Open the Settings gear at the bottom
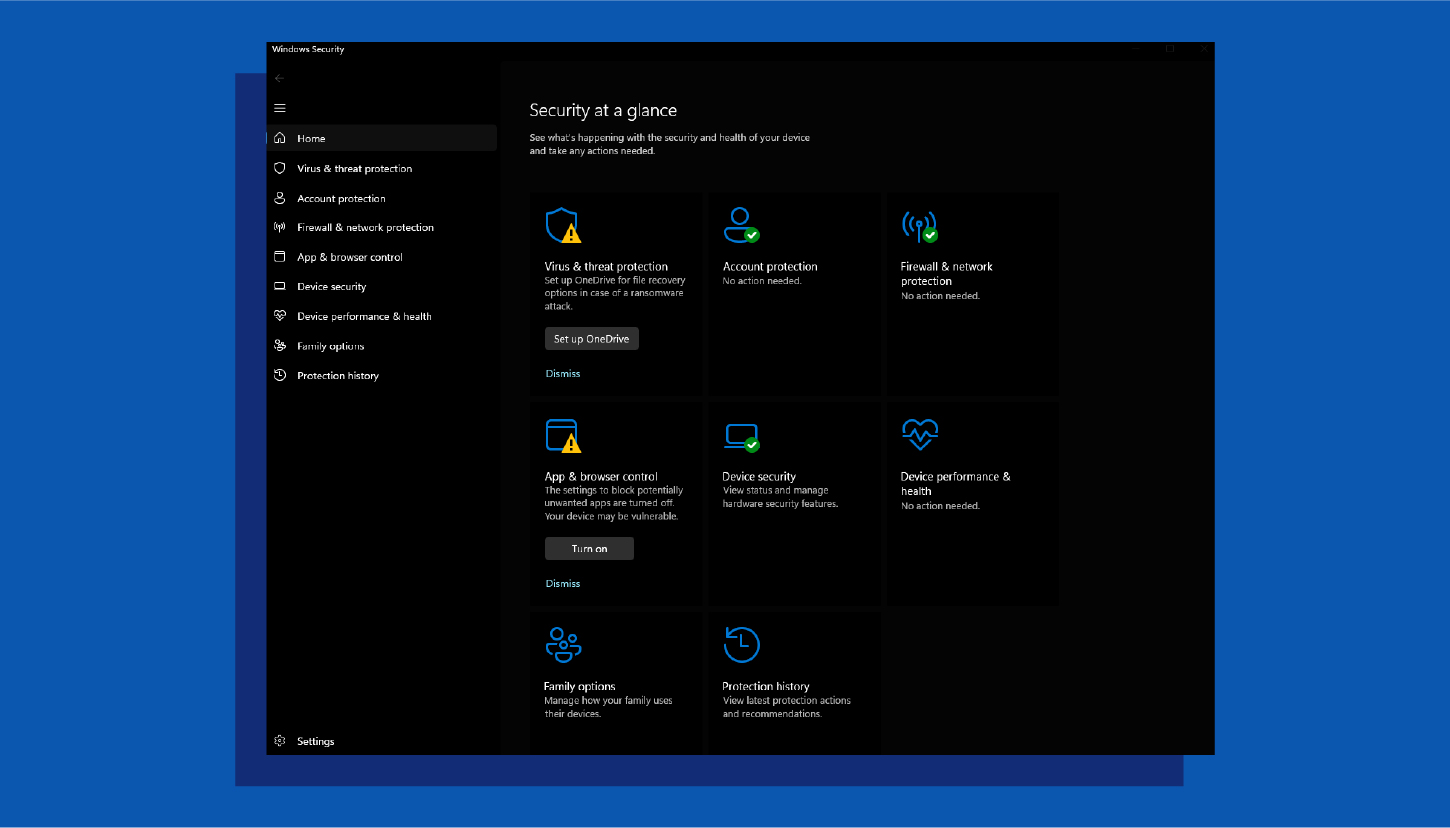 pos(280,740)
